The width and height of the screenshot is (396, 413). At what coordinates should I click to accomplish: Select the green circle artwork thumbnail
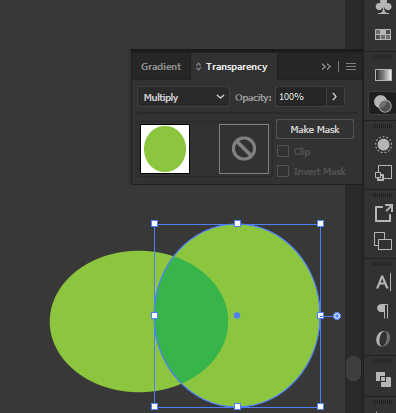tap(165, 149)
